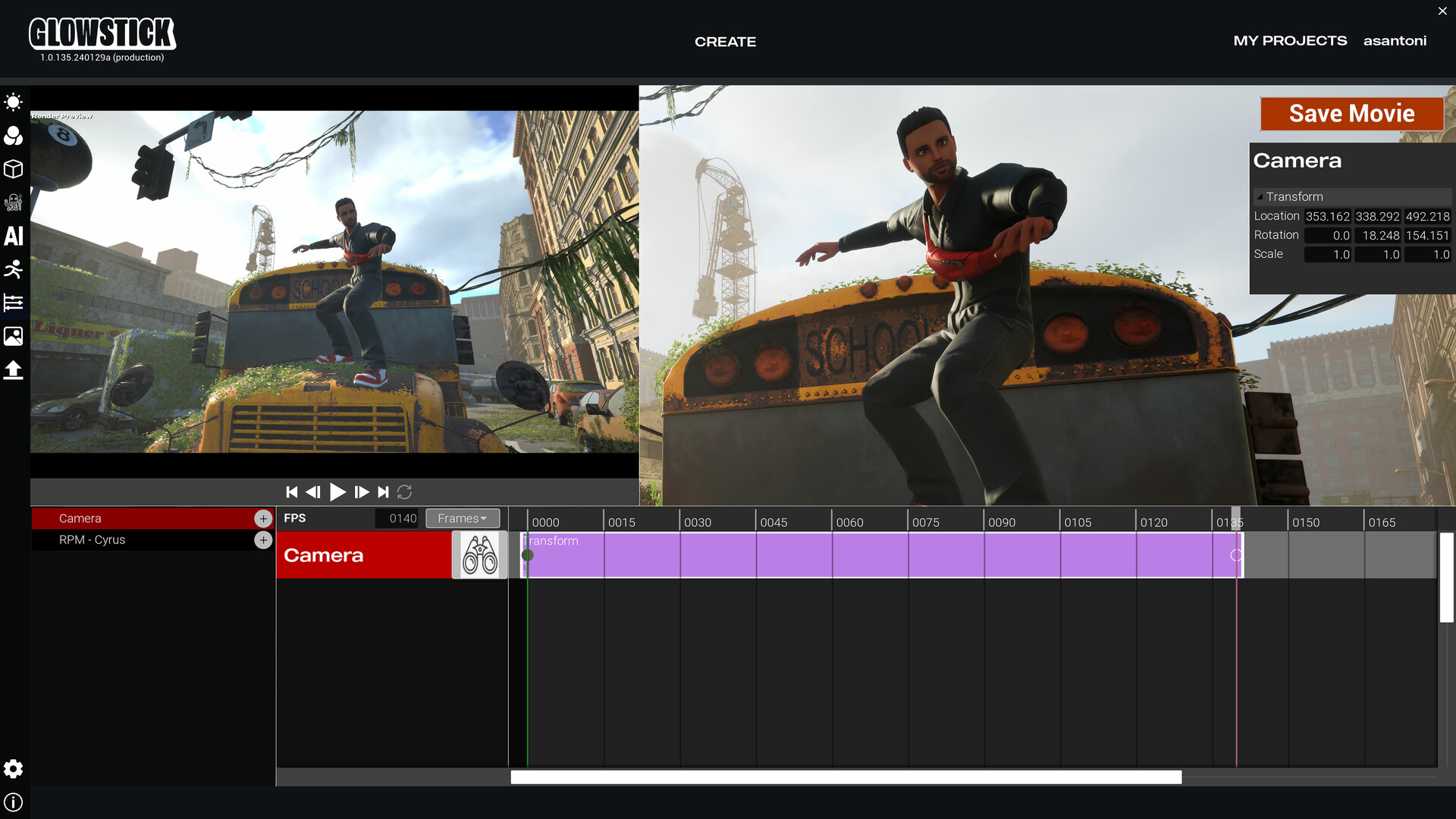1456x819 pixels.
Task: Go to the CREATE tab
Action: [x=725, y=42]
